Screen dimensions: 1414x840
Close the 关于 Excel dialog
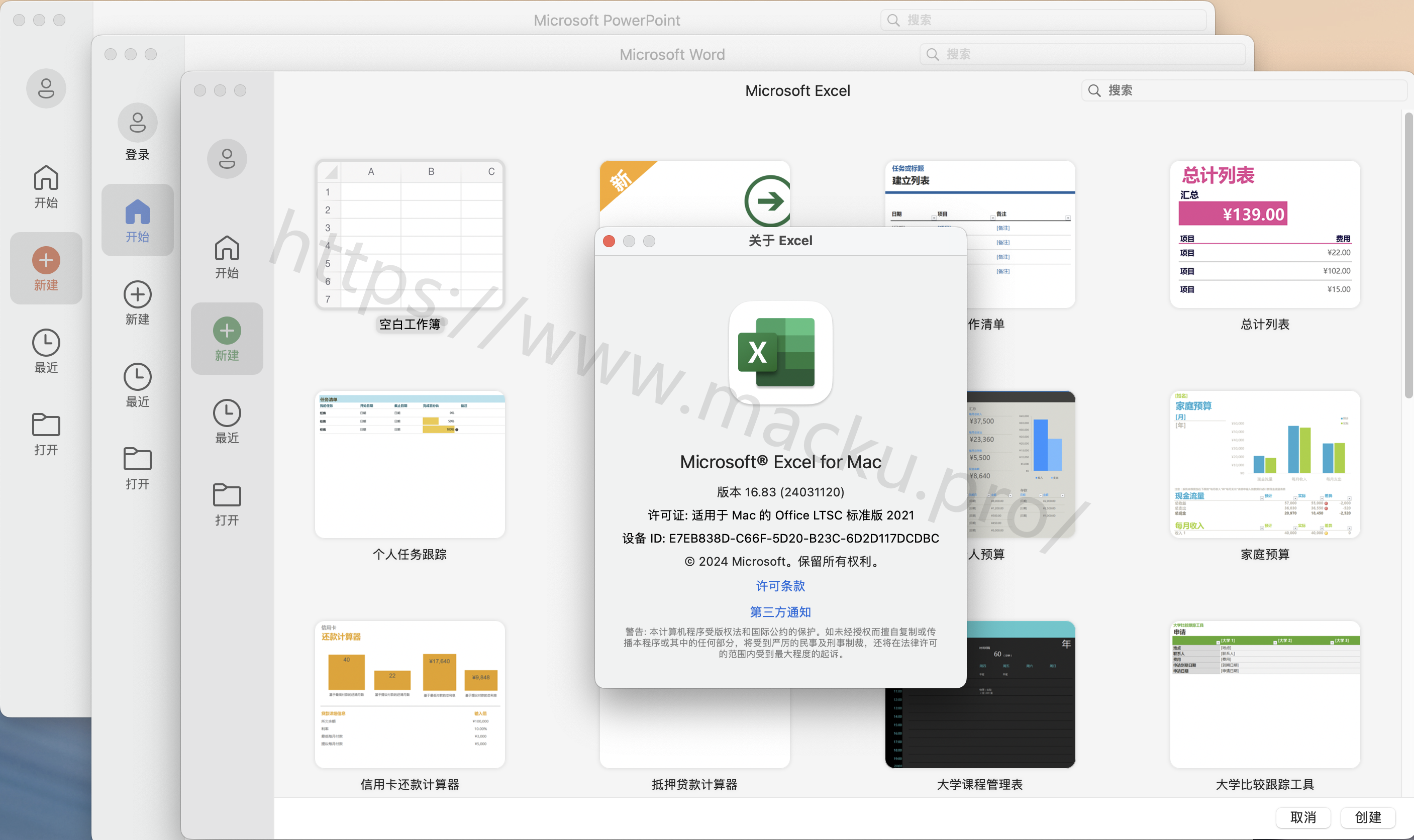point(609,241)
